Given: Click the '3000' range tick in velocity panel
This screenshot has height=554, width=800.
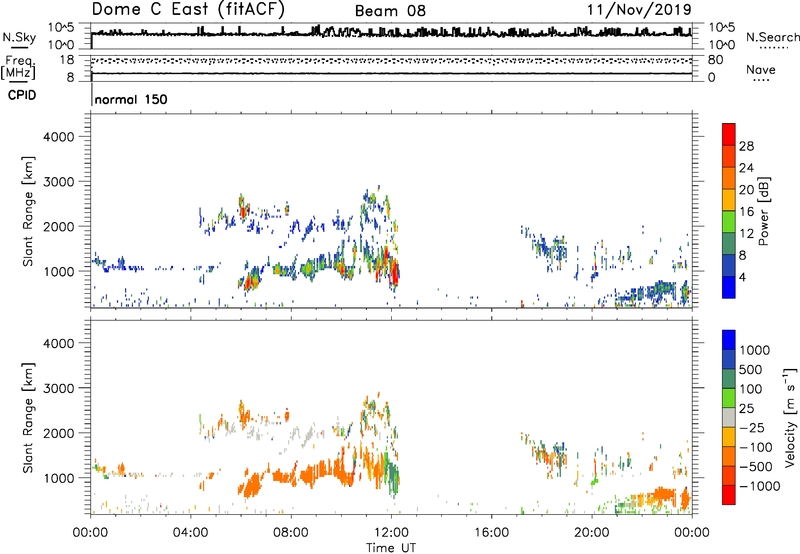Looking at the screenshot, I should 58,388.
